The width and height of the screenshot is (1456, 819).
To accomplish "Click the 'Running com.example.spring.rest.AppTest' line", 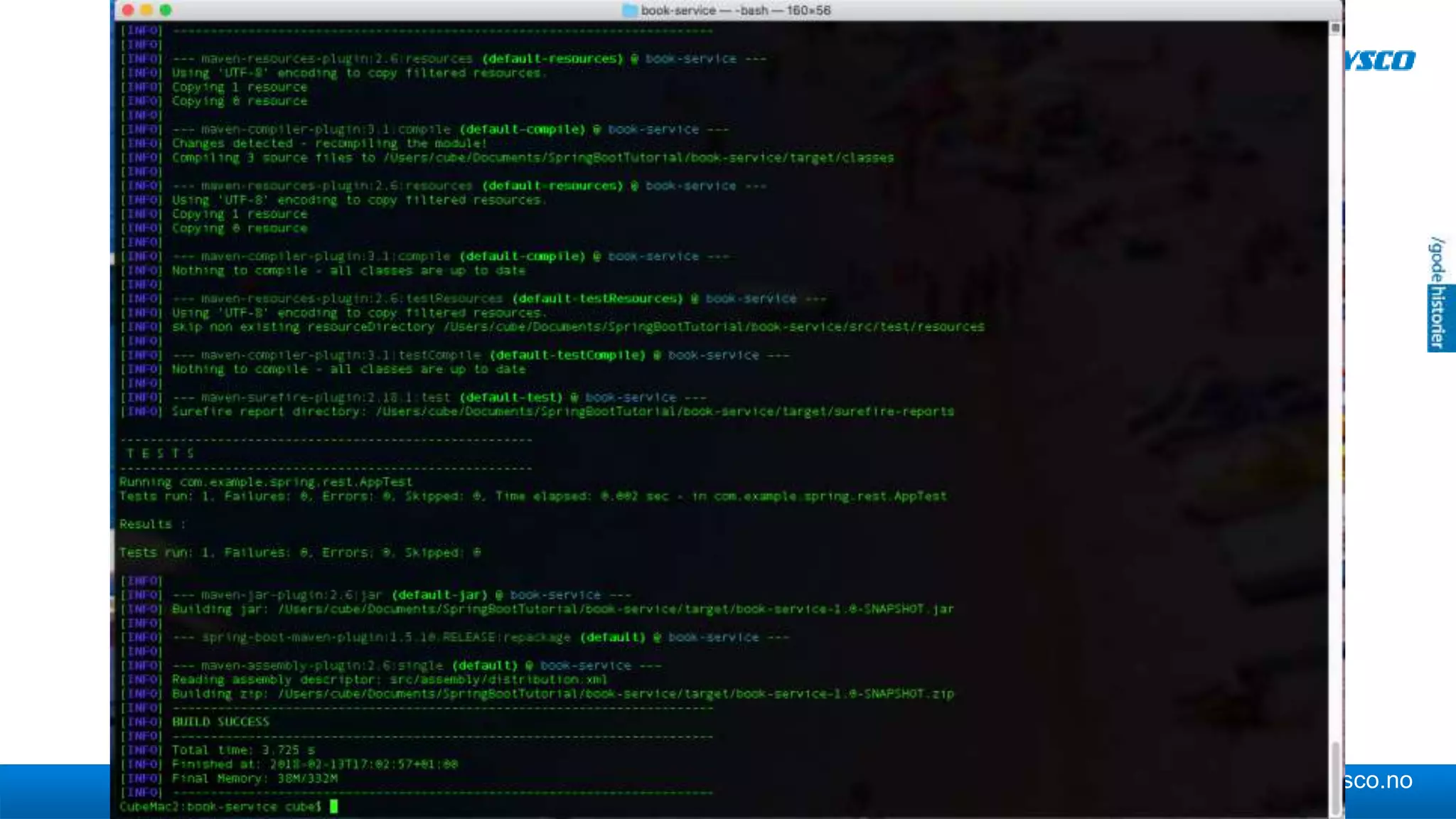I will tap(266, 482).
